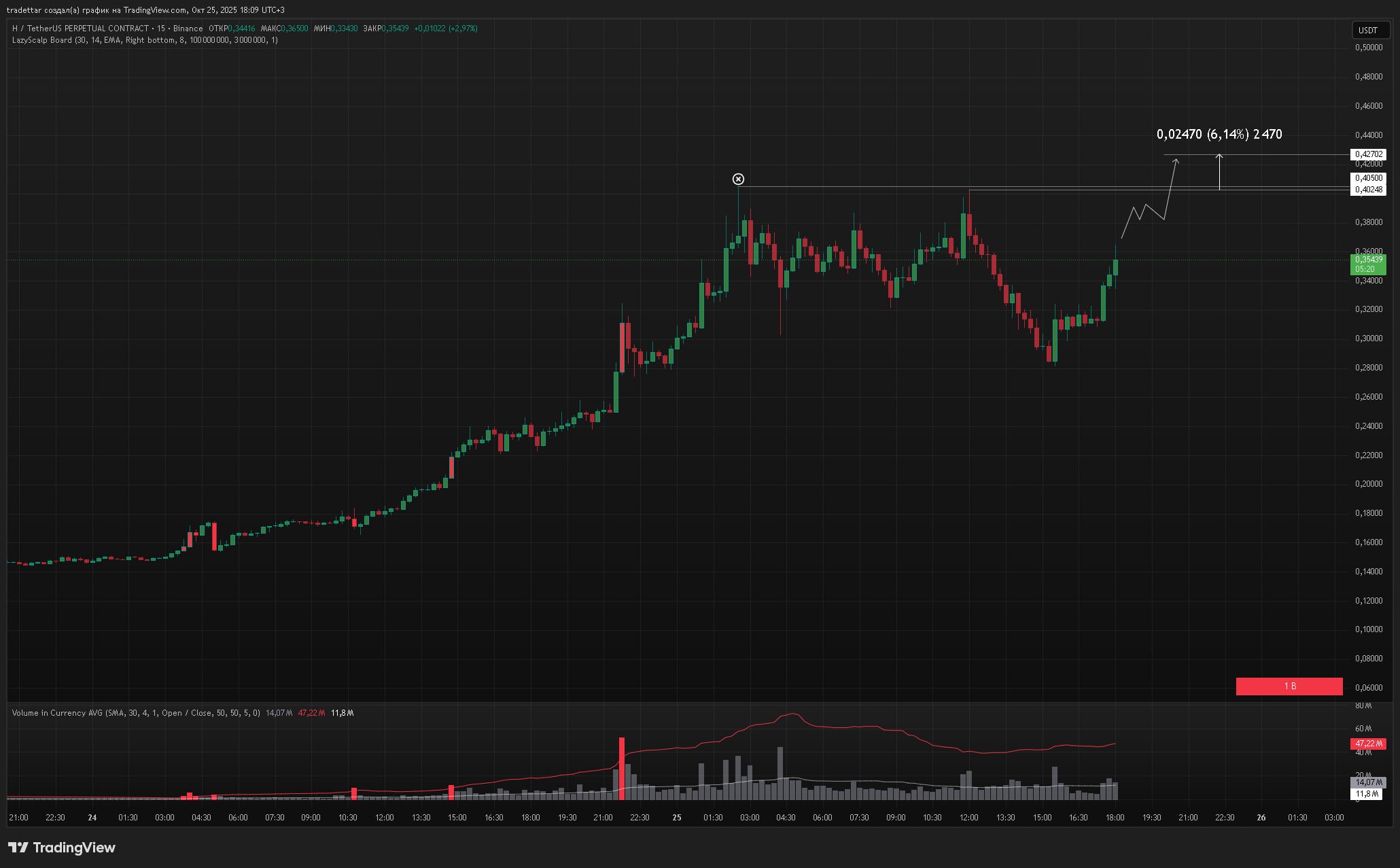Screen dimensions: 1400x868
Task: Click the 0,40500 price label
Action: (x=1368, y=178)
